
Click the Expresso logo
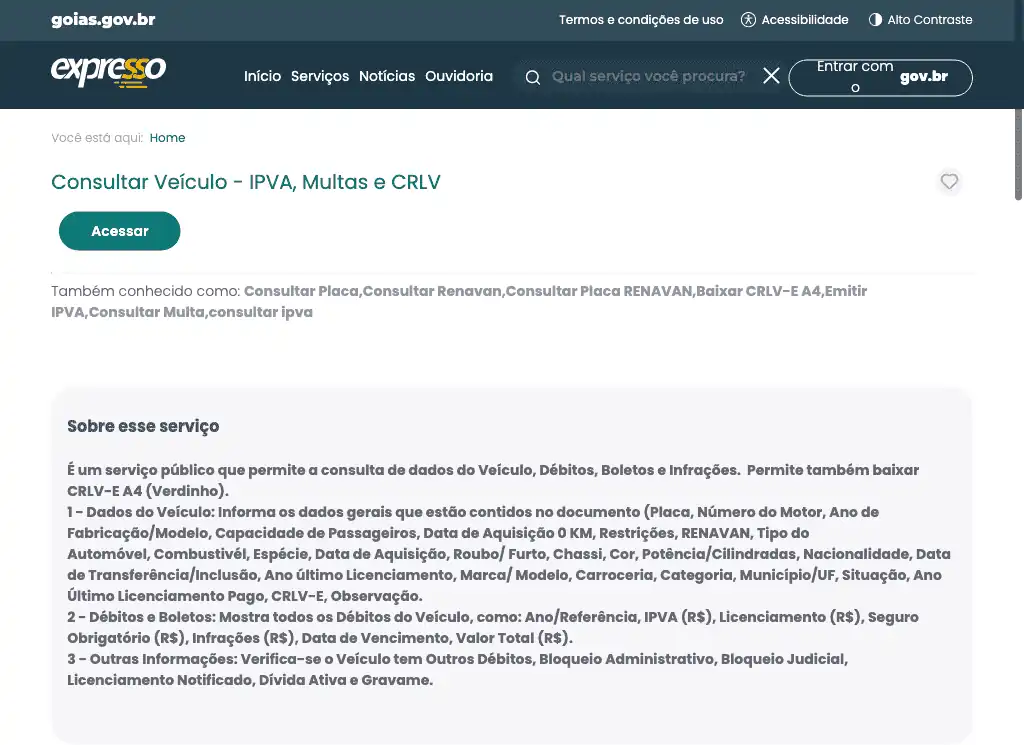108,73
